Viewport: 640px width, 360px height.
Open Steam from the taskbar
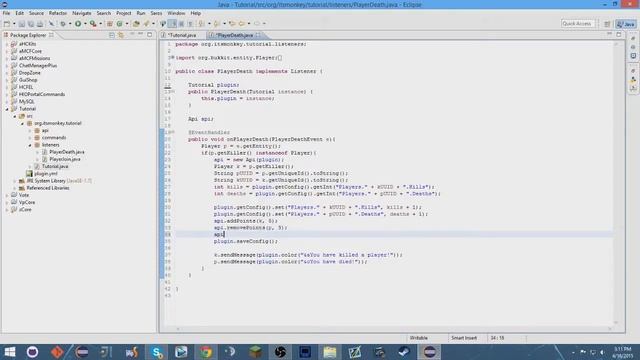coord(404,352)
